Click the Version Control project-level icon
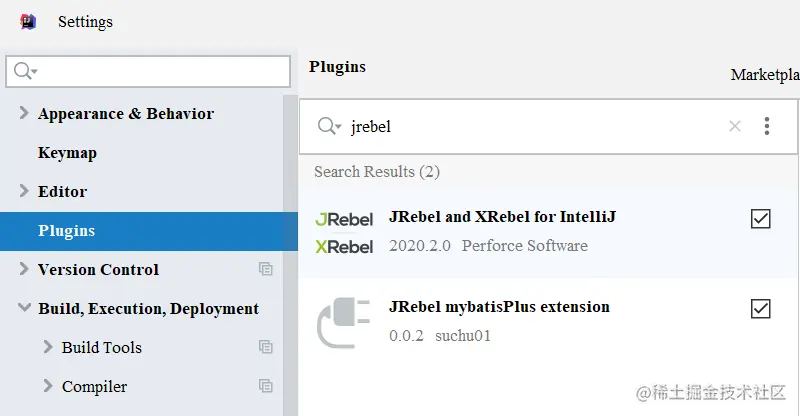This screenshot has width=800, height=416. [x=265, y=269]
